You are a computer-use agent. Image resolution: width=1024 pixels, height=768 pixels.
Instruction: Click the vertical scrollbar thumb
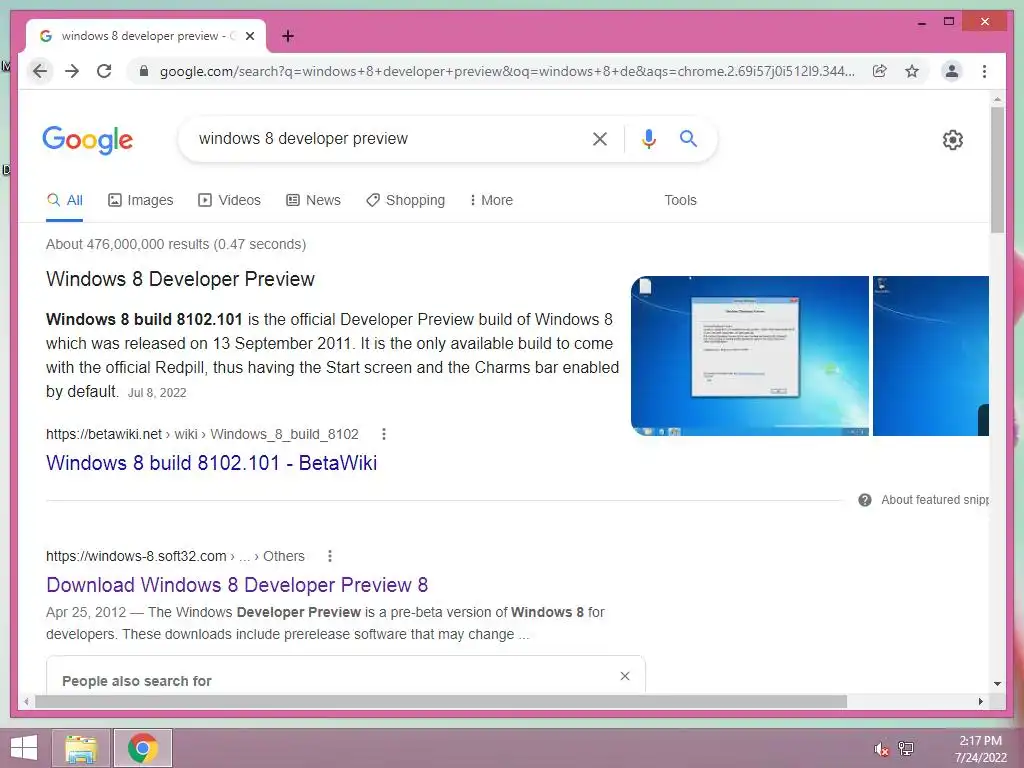pyautogui.click(x=997, y=170)
